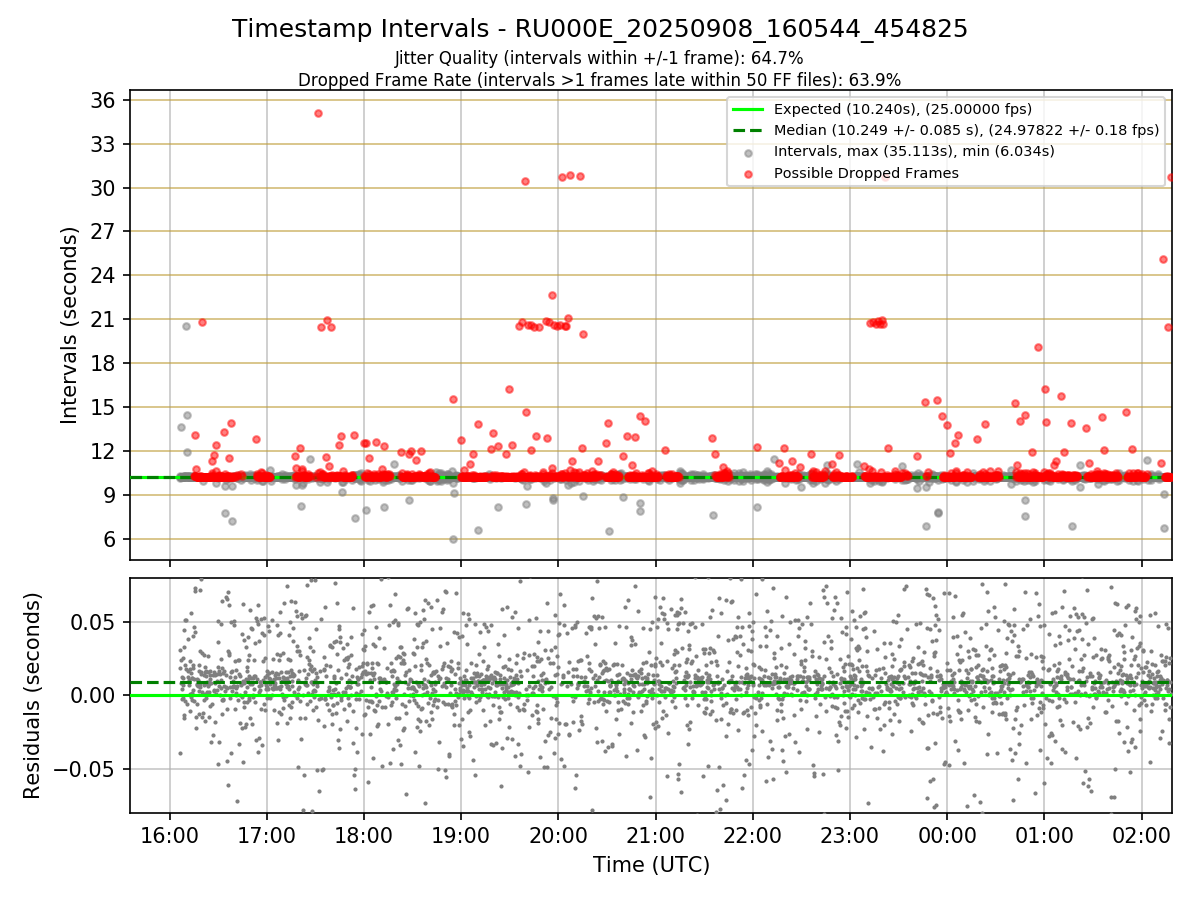Click the 'Residuals (seconds)' y-axis label
1200x900 pixels.
(x=32, y=695)
